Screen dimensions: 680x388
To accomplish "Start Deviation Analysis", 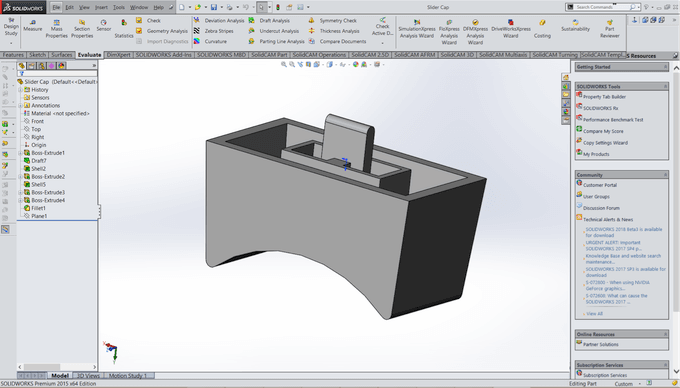I will pyautogui.click(x=219, y=20).
